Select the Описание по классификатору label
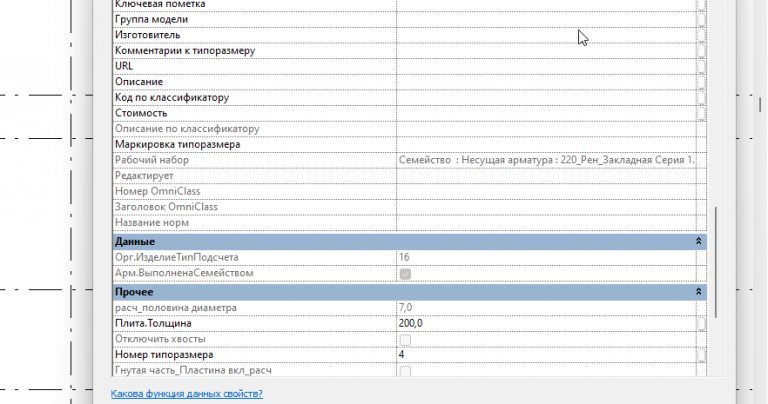The width and height of the screenshot is (768, 404). click(187, 129)
